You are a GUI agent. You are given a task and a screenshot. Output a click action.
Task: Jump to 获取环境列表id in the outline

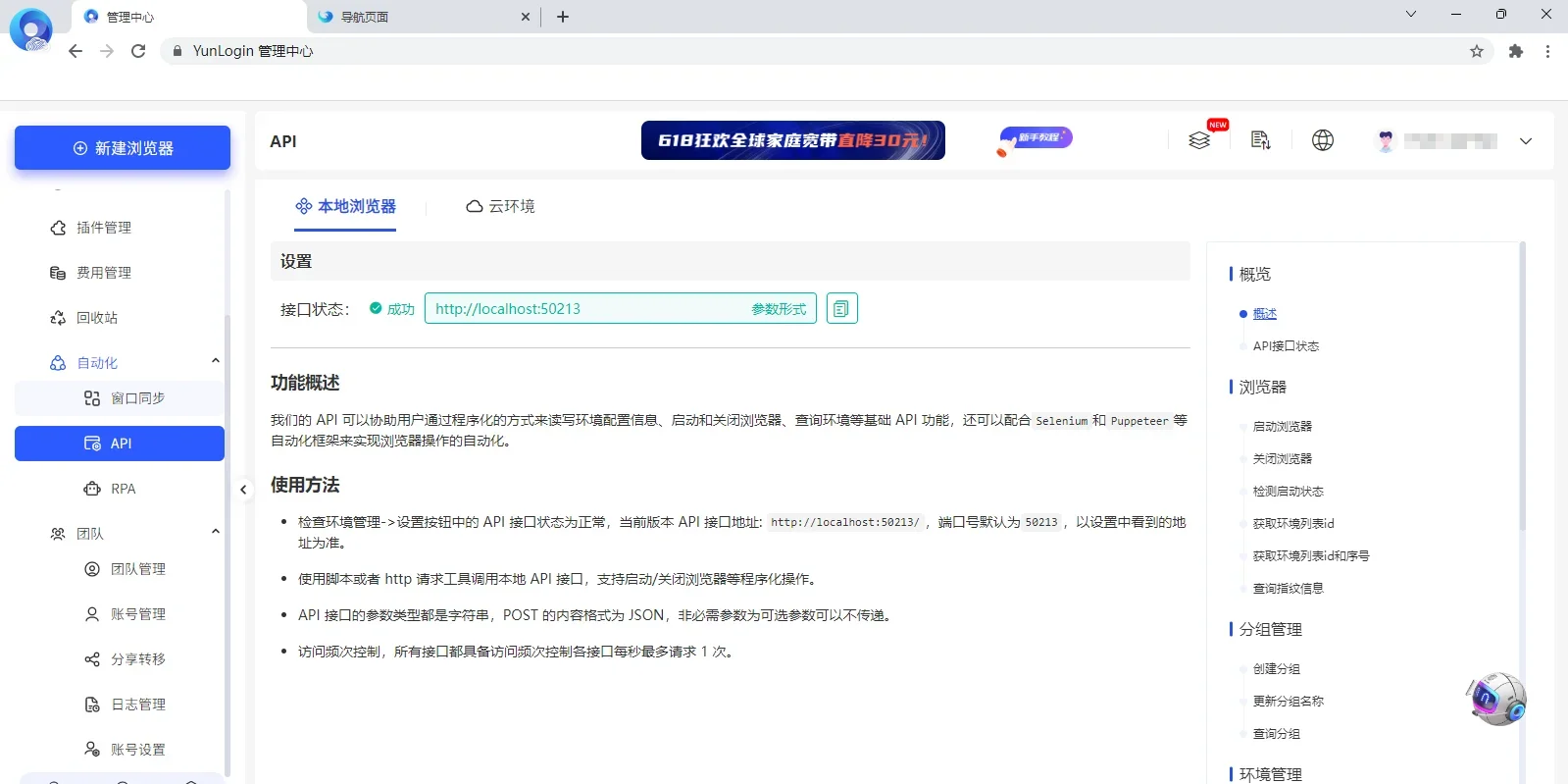tap(1293, 524)
